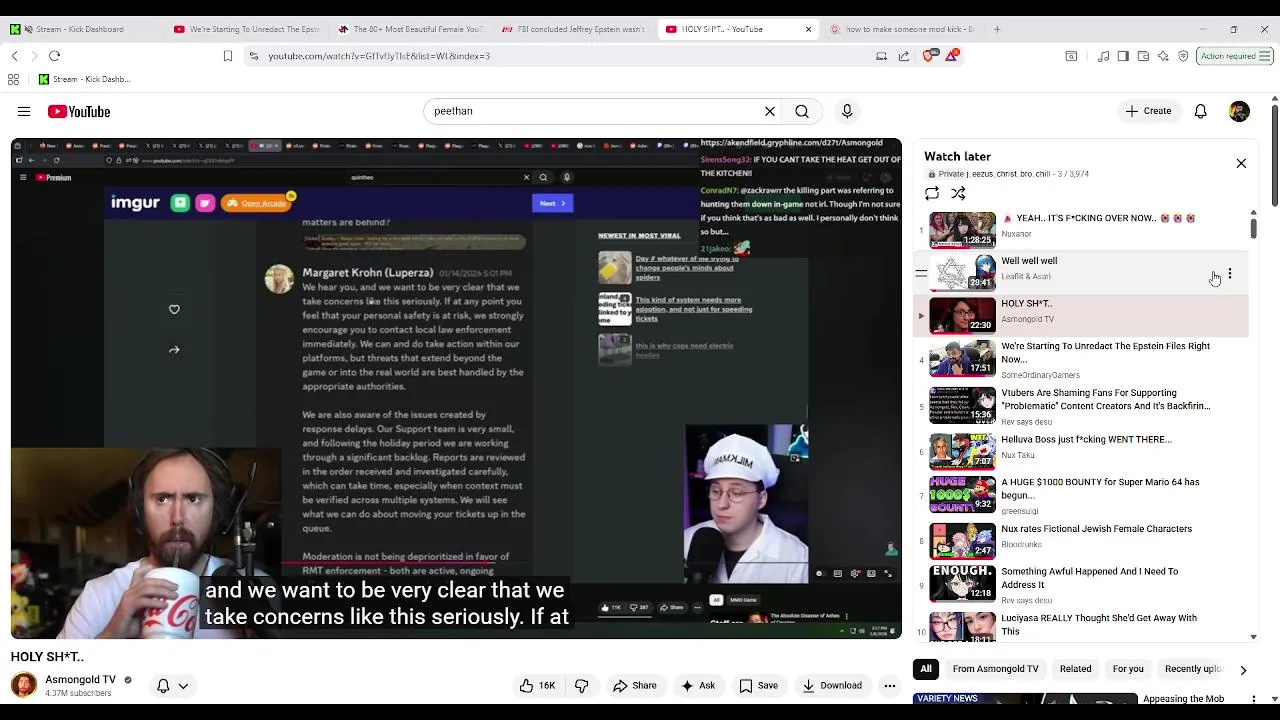Open the Well well playlist video thumbnail

962,272
